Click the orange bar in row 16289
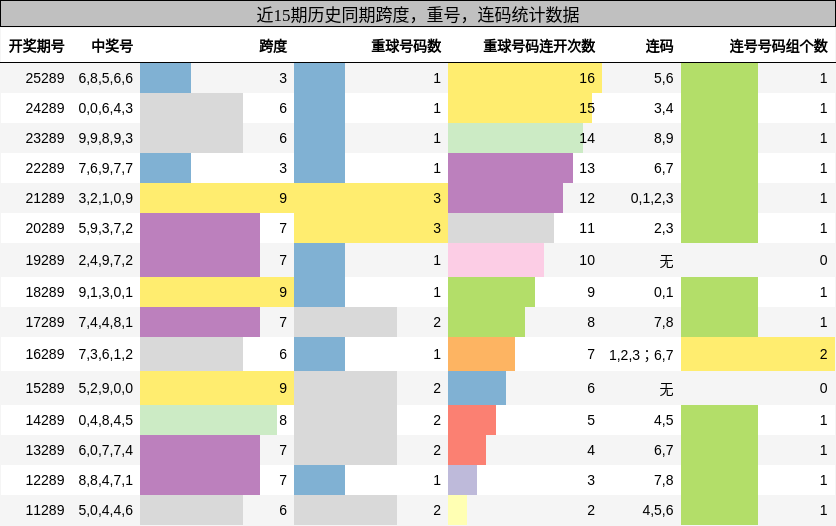 (481, 354)
